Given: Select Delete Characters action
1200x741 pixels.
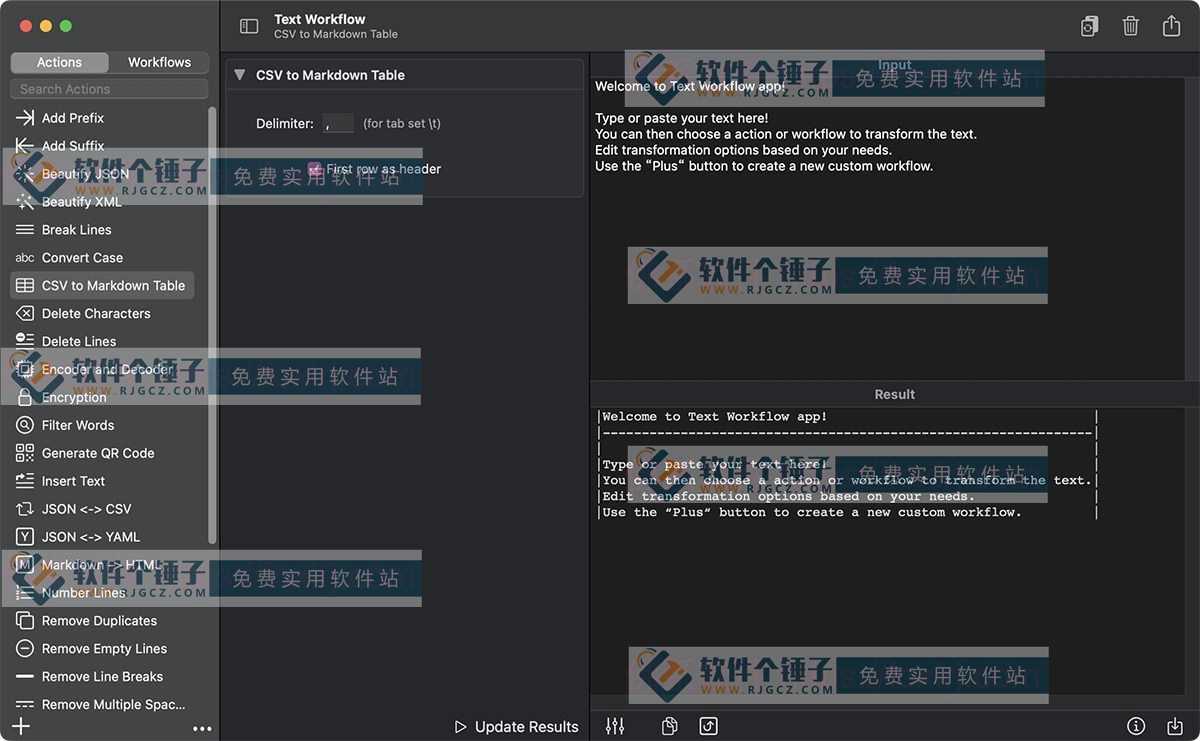Looking at the screenshot, I should tap(96, 314).
